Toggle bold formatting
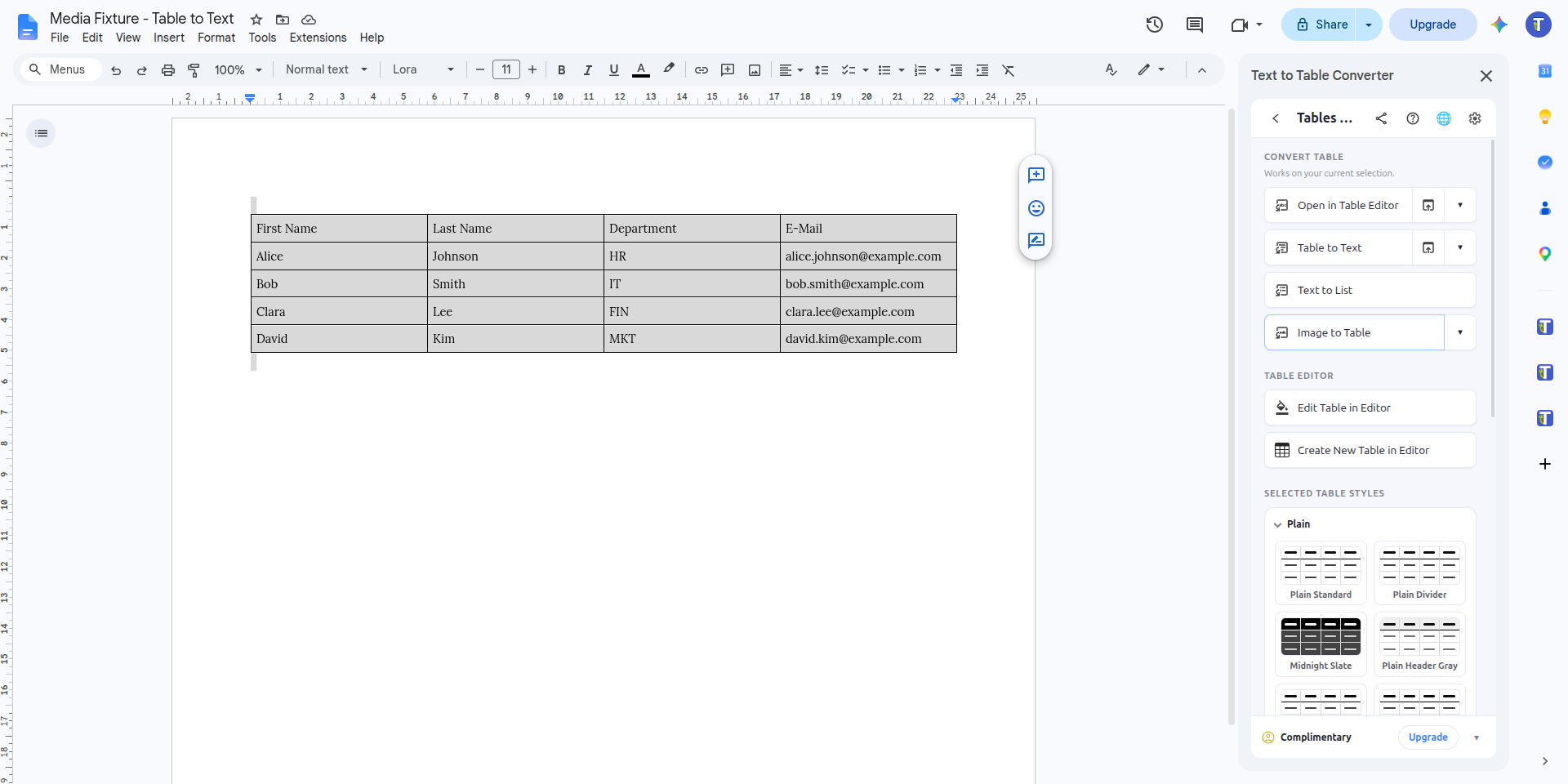 coord(561,70)
